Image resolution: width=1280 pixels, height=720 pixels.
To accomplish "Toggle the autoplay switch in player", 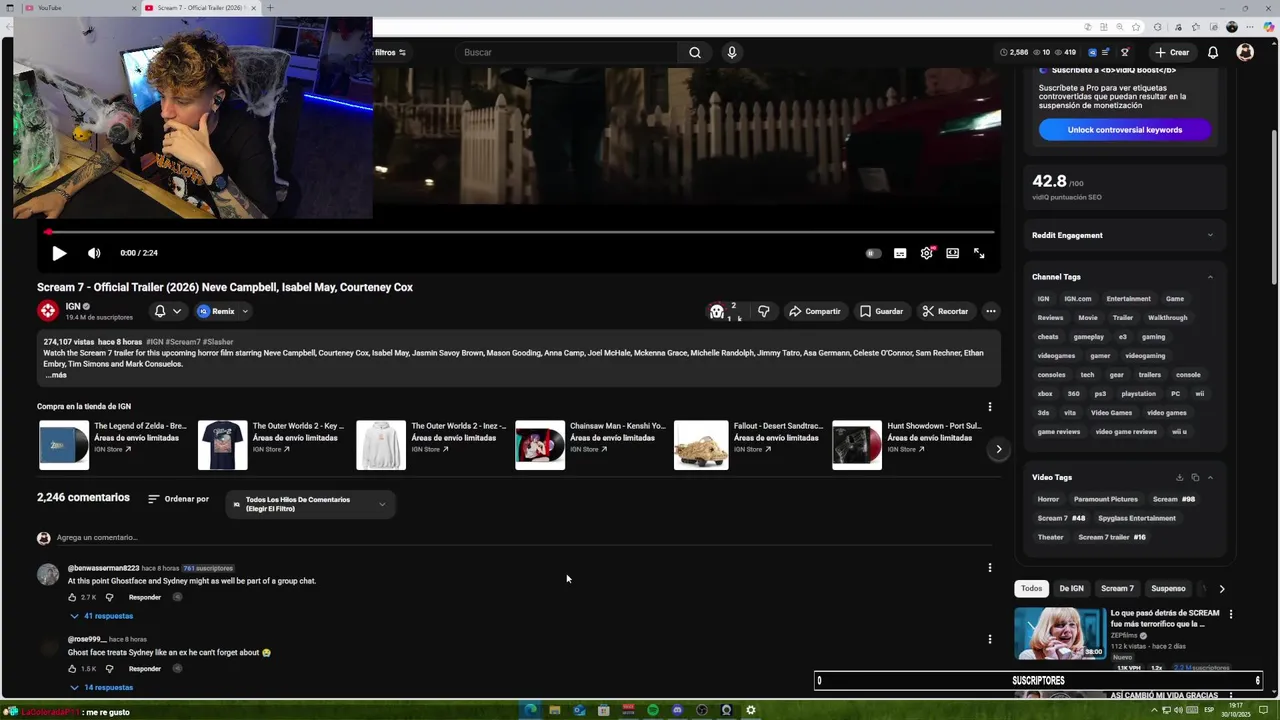I will coord(873,253).
